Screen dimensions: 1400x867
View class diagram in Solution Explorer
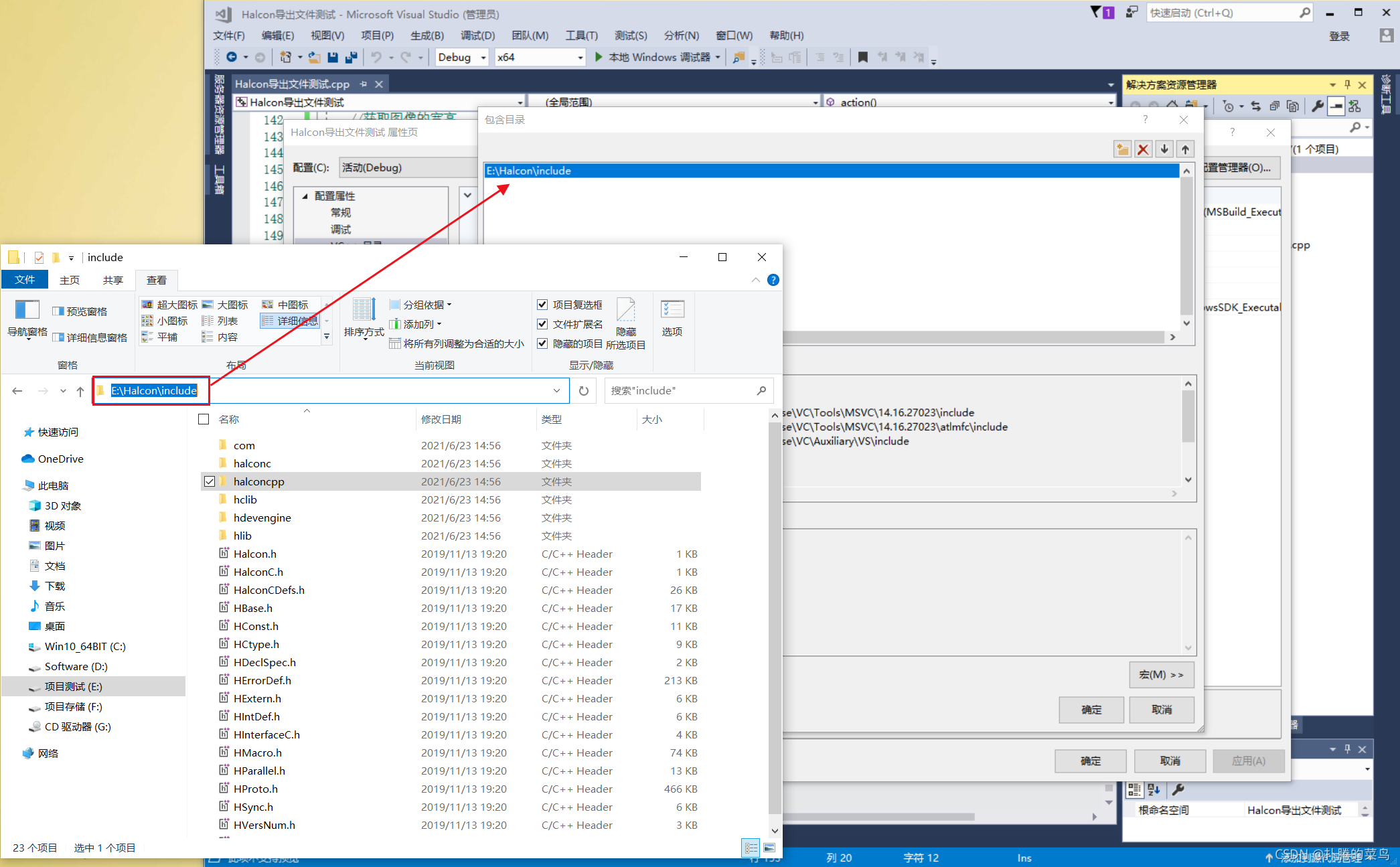[x=1354, y=106]
